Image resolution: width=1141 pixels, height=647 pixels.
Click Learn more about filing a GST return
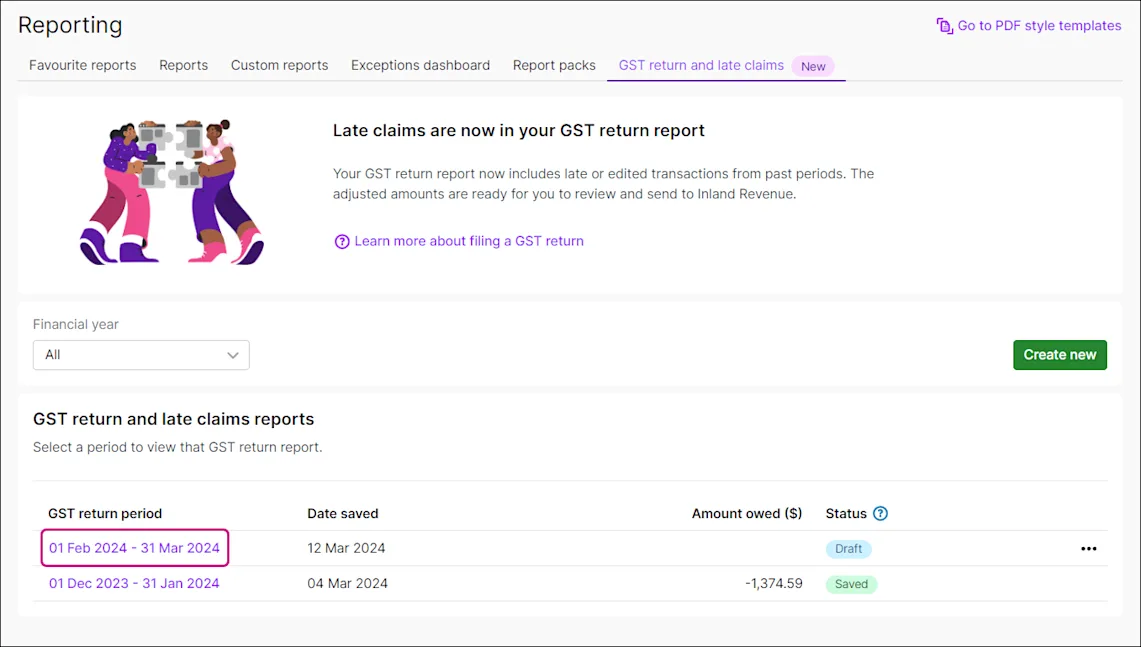click(468, 241)
